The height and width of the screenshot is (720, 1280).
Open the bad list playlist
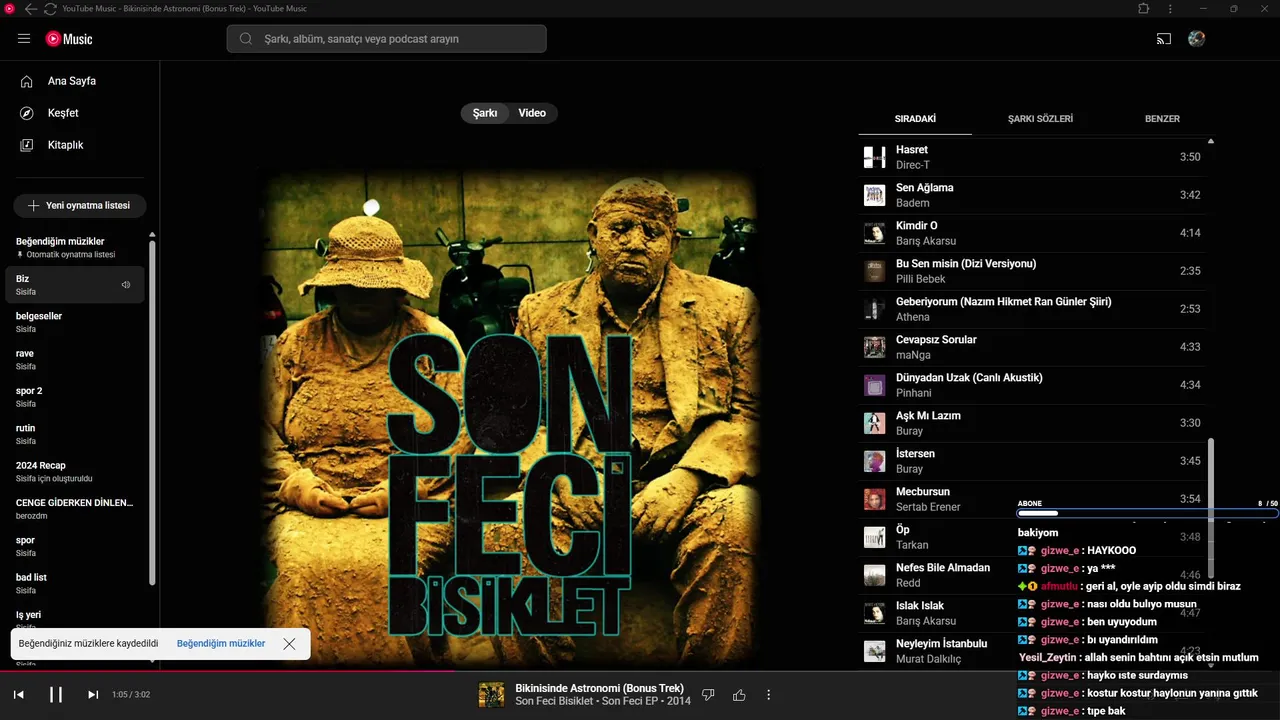point(75,583)
